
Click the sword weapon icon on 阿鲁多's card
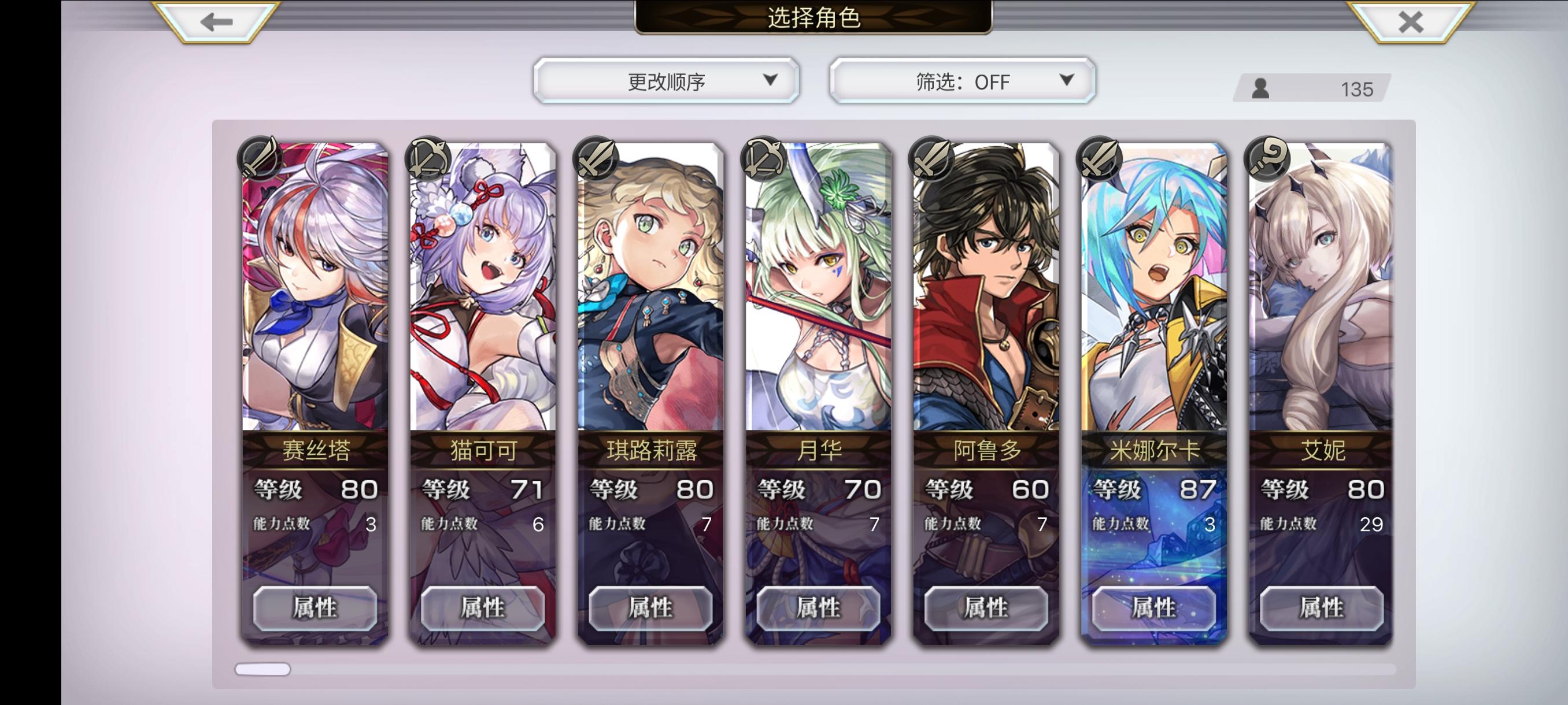coord(931,159)
